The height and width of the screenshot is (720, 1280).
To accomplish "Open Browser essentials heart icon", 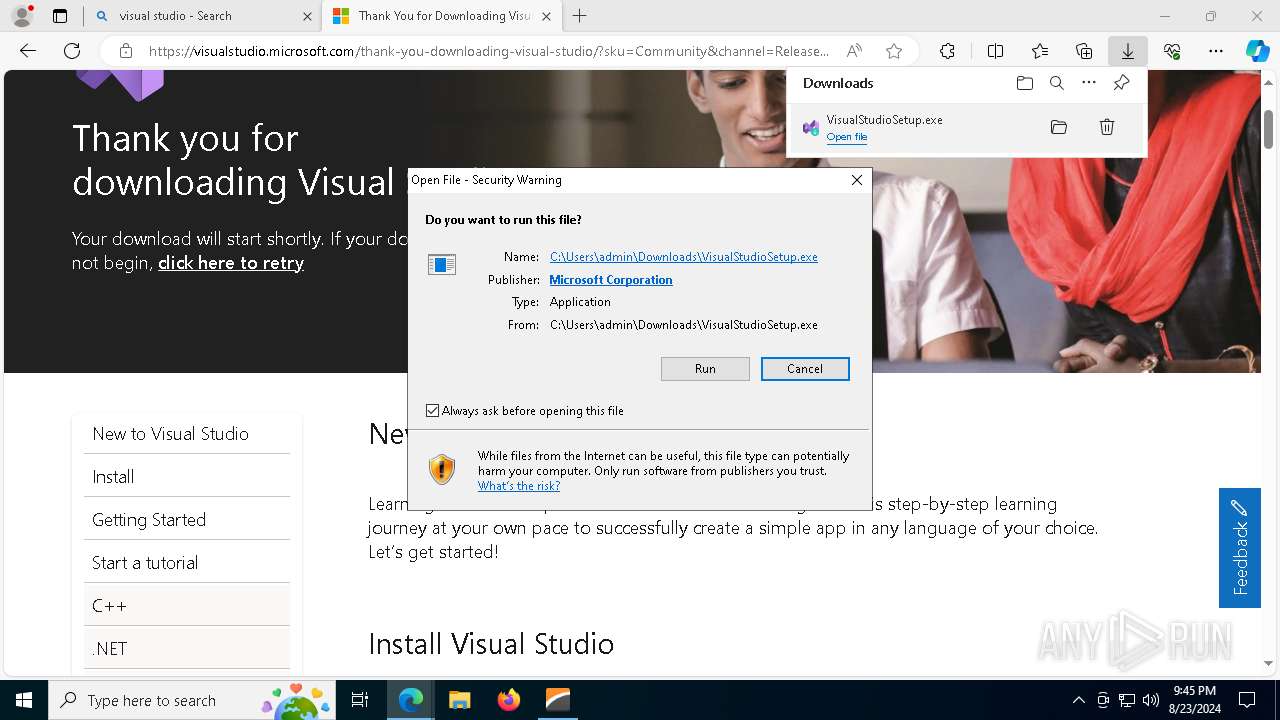I will coord(1172,51).
